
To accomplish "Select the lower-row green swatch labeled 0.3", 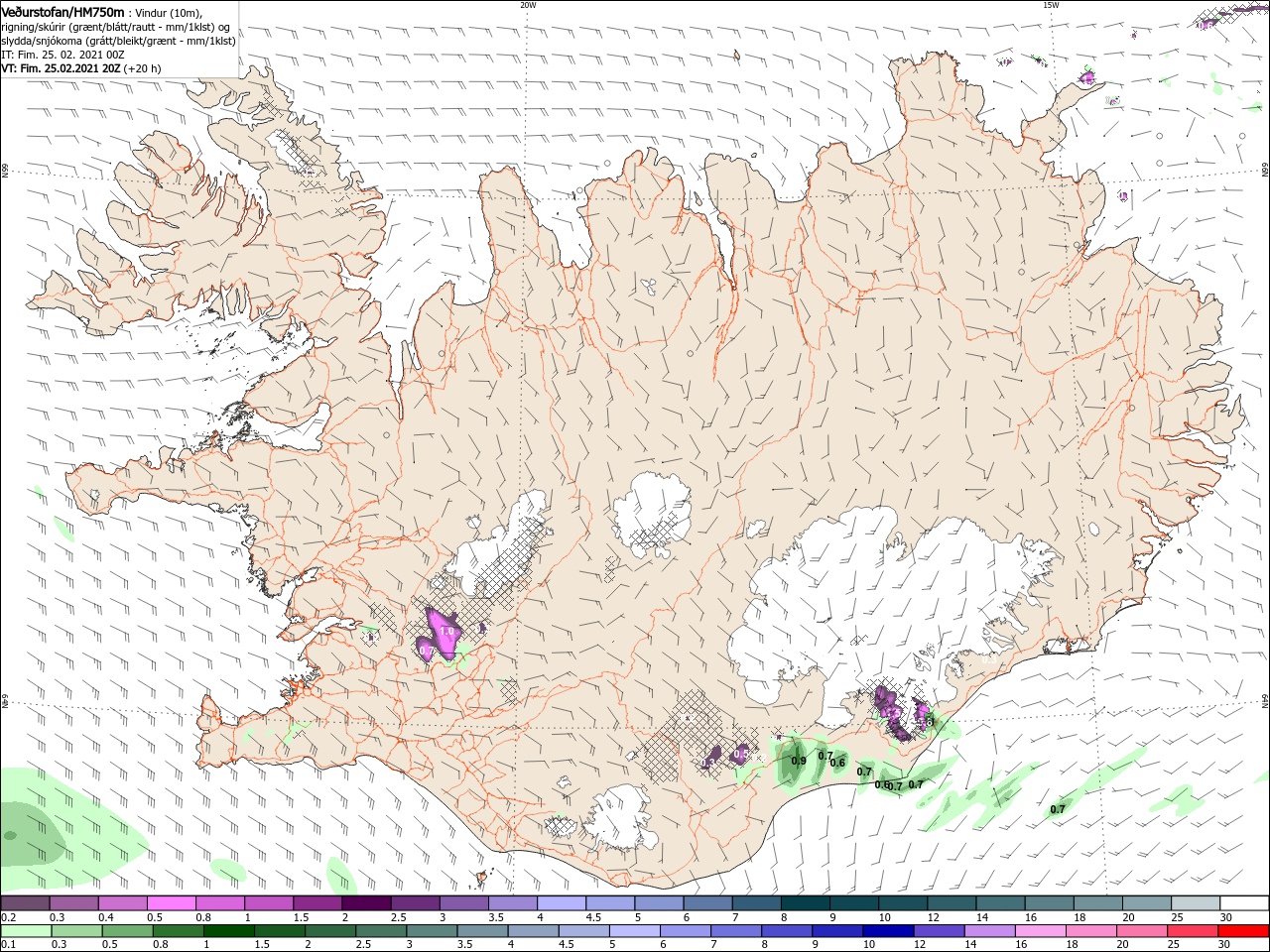I will point(76,931).
